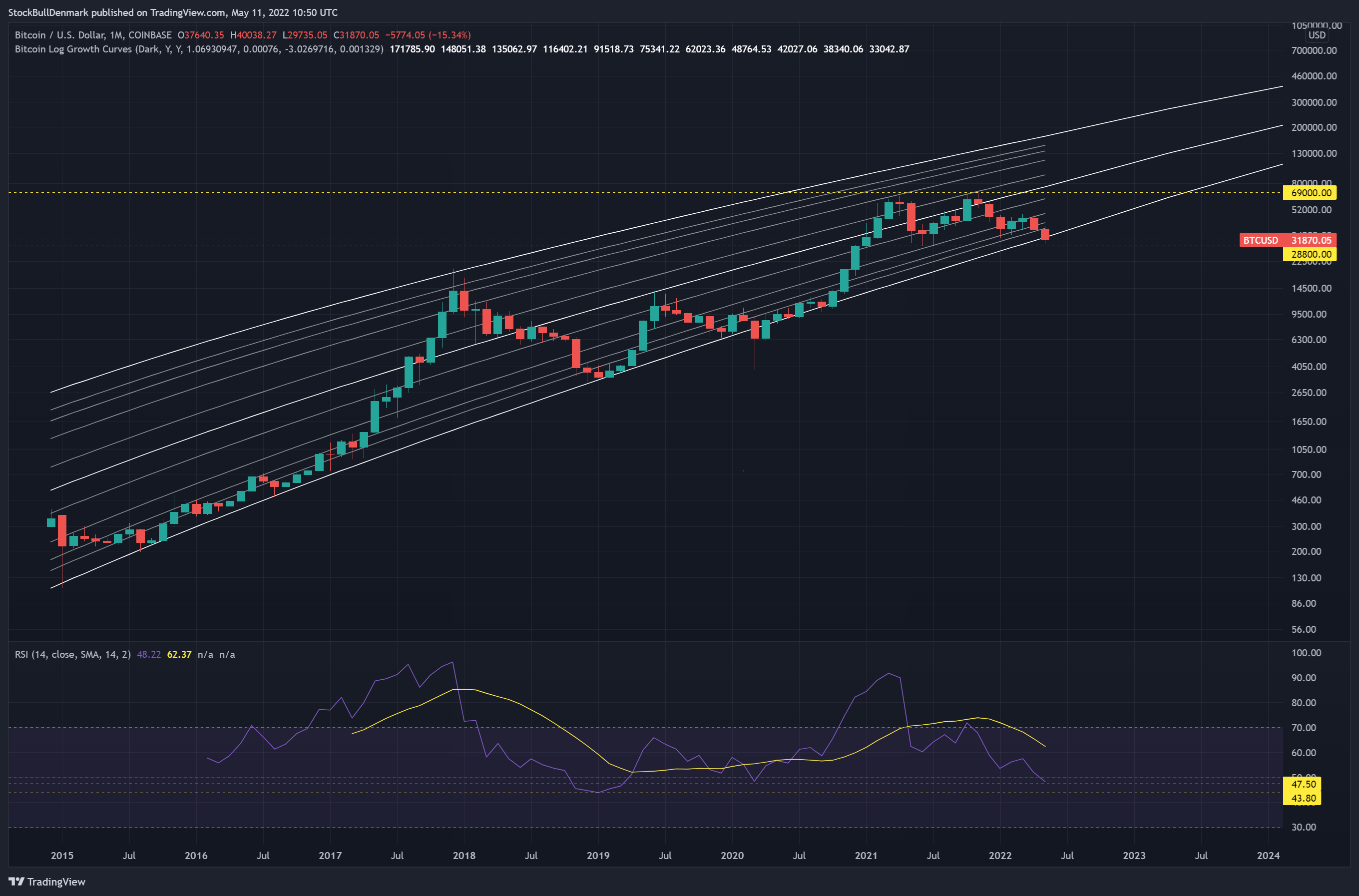Click the growth curve value 116402.21
The height and width of the screenshot is (896, 1359).
[565, 49]
